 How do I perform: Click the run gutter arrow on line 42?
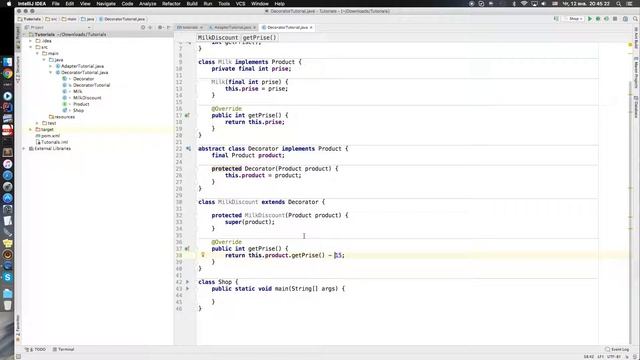point(187,282)
